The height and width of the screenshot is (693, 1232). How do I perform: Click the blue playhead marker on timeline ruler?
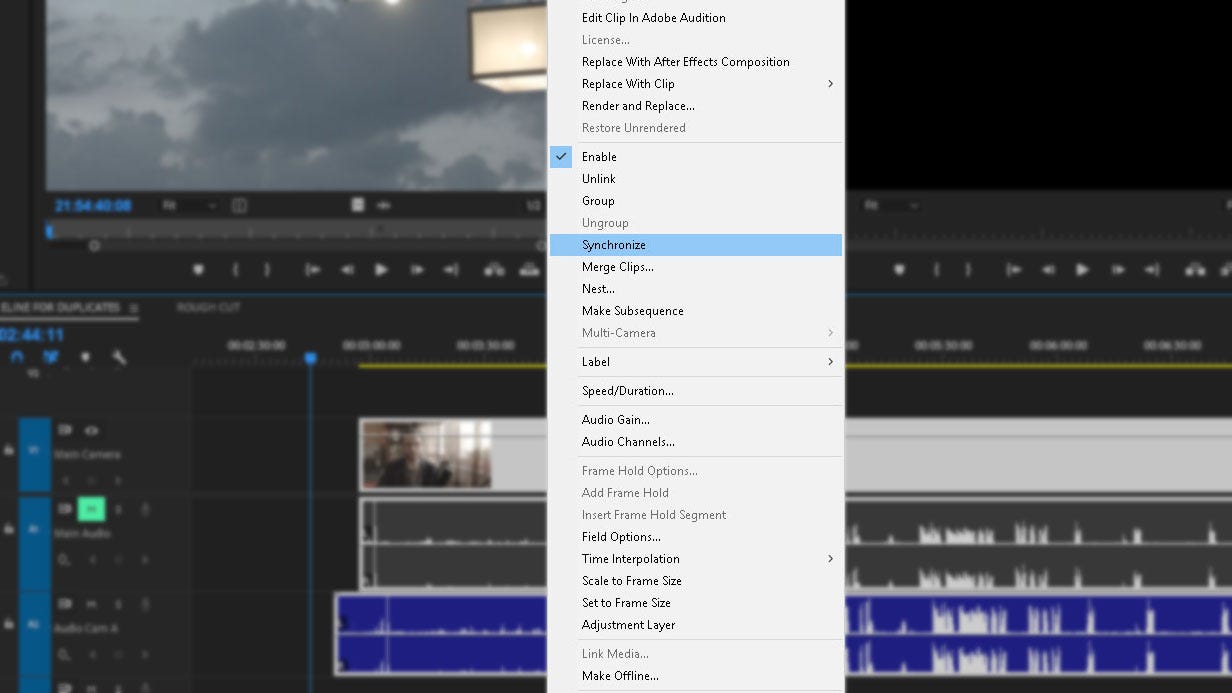tap(310, 357)
